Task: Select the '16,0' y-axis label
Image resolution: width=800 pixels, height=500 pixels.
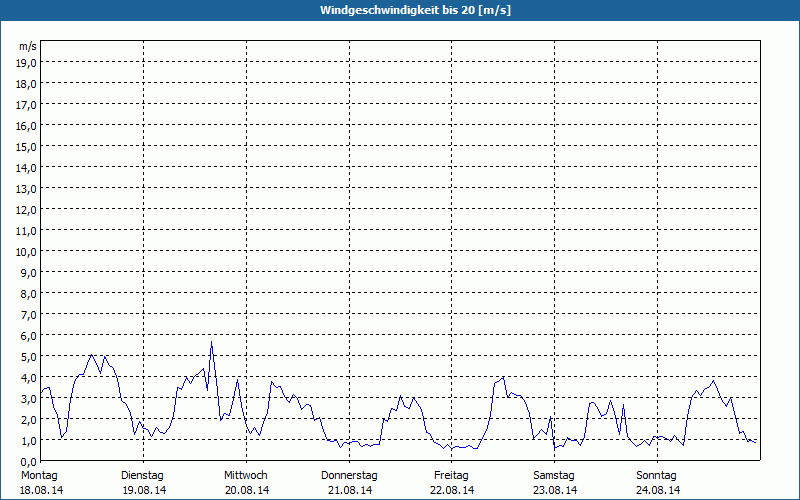Action: [27, 126]
